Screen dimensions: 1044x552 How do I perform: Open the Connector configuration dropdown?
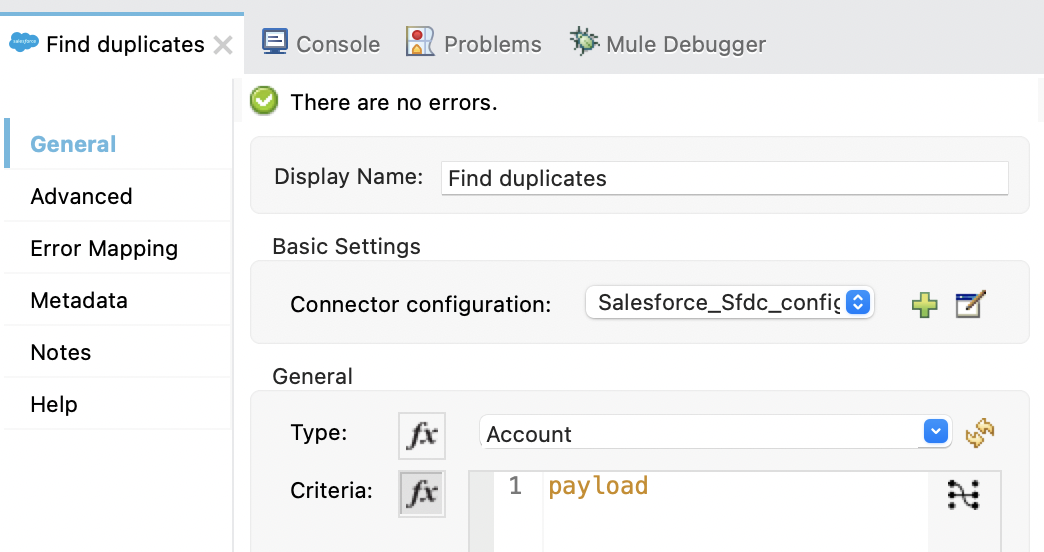[x=729, y=303]
